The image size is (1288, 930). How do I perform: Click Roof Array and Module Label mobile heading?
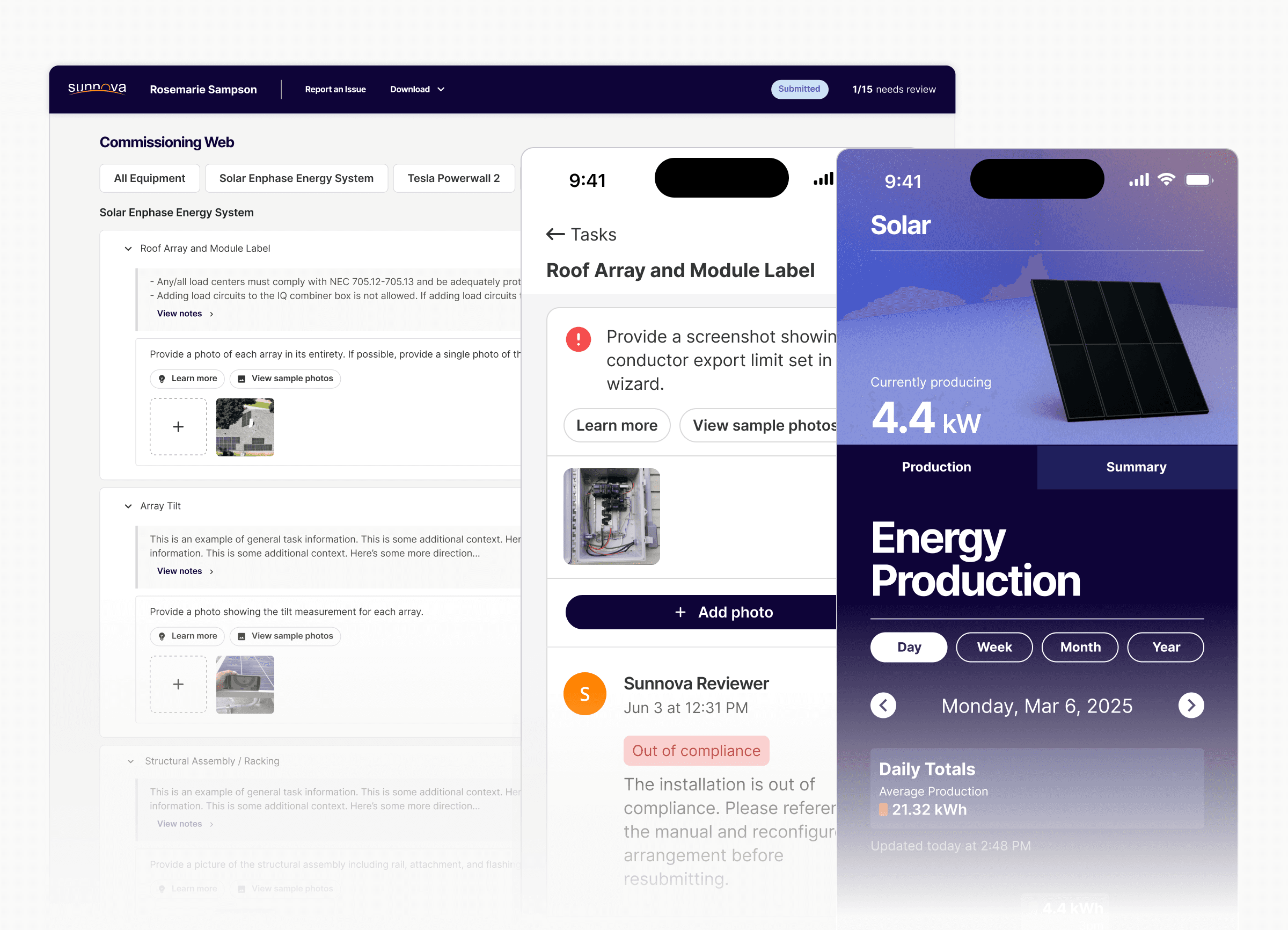pos(680,271)
